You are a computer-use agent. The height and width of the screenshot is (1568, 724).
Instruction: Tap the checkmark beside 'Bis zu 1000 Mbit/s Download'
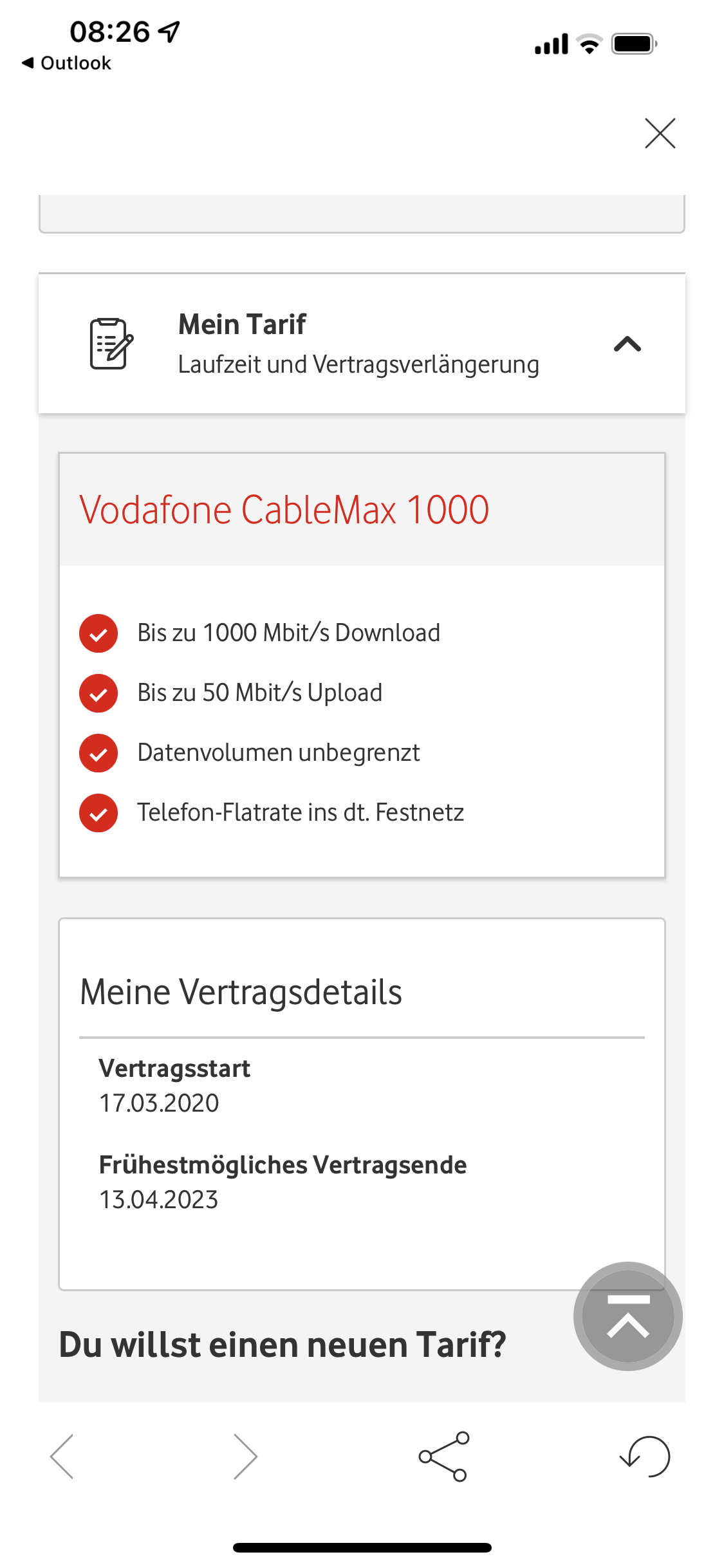[98, 633]
